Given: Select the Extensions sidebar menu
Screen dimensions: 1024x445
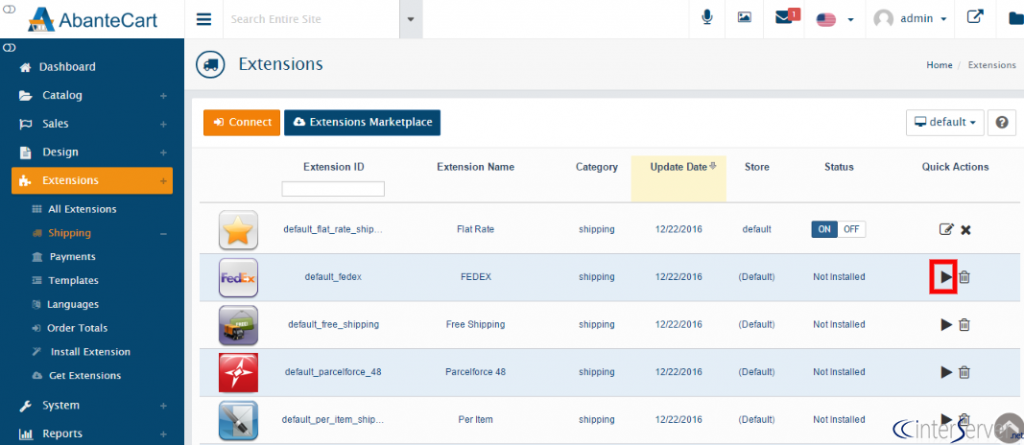Looking at the screenshot, I should pyautogui.click(x=91, y=180).
